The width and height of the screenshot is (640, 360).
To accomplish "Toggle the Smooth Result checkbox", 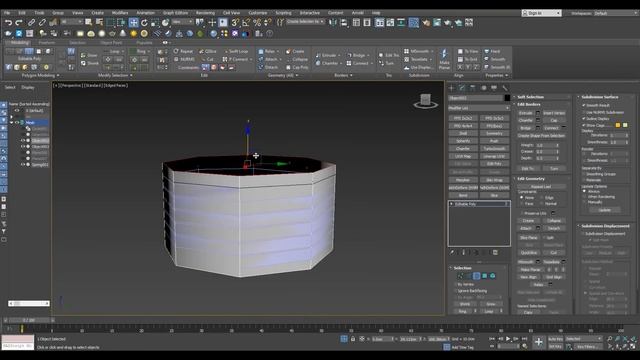I will click(x=584, y=105).
